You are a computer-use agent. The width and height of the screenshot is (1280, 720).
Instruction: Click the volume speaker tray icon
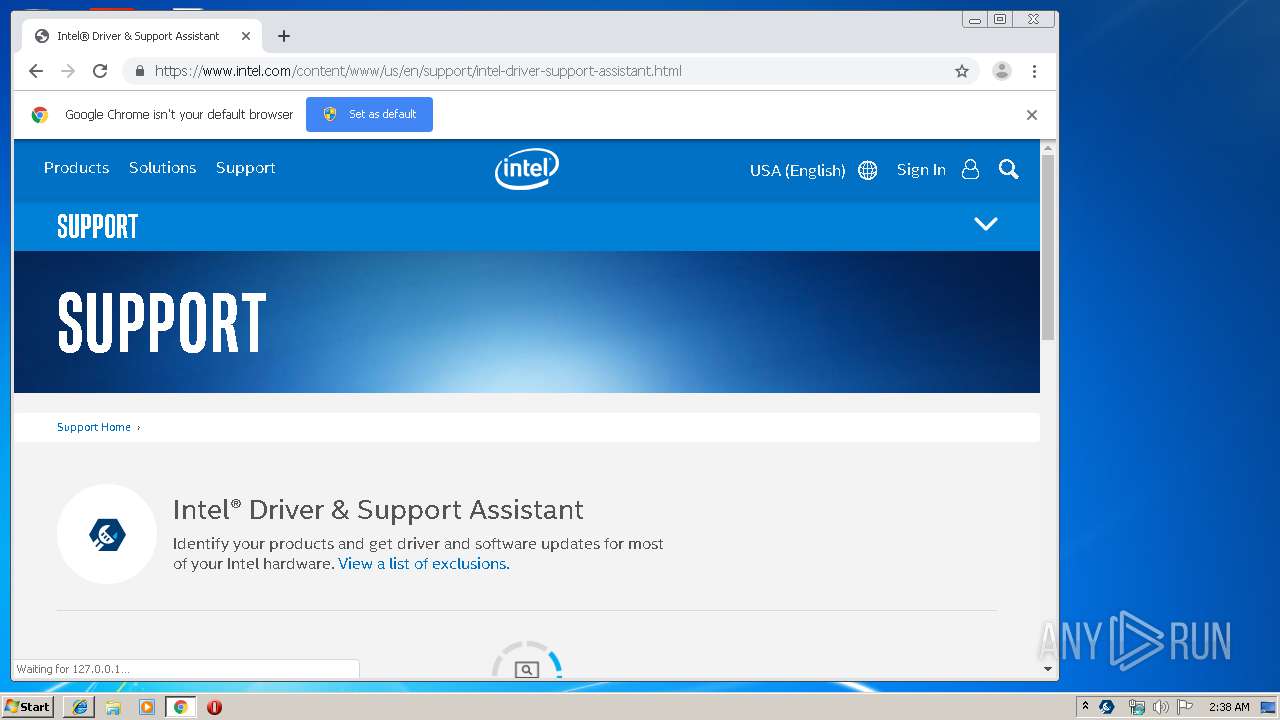(x=1161, y=707)
